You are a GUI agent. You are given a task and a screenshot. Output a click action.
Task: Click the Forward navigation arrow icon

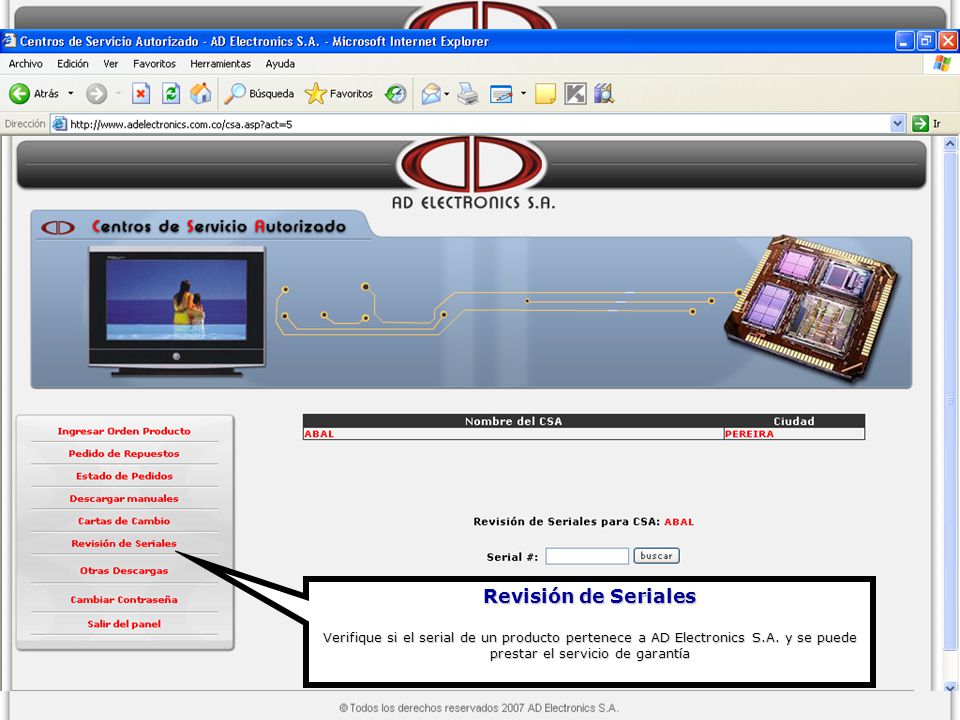(x=96, y=94)
